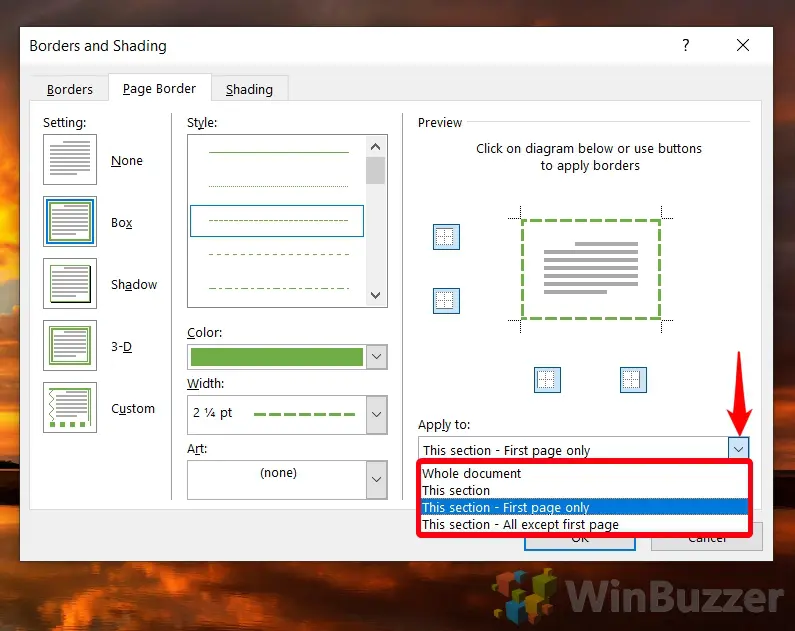Screen dimensions: 795x631
Task: Toggle the top border button in Preview
Action: pos(446,237)
